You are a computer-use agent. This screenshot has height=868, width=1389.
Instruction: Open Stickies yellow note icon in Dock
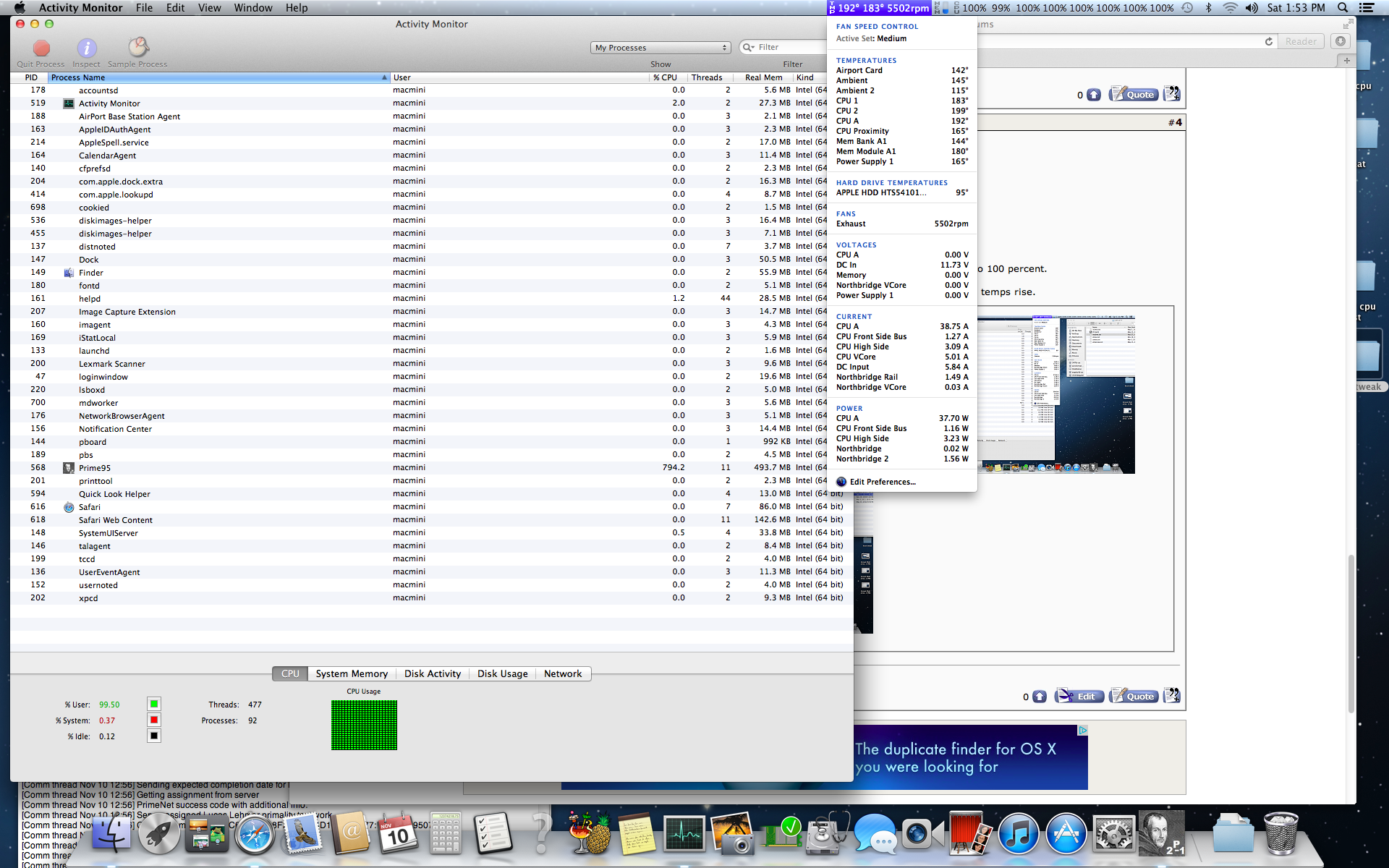pos(637,835)
